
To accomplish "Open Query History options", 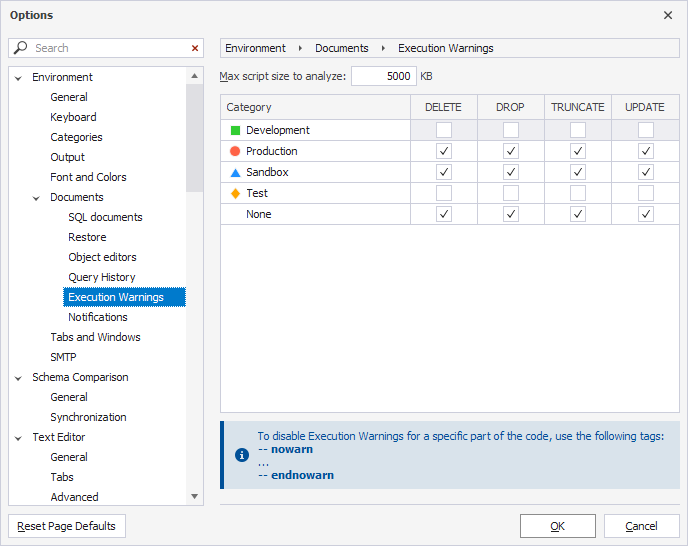I will click(x=102, y=277).
